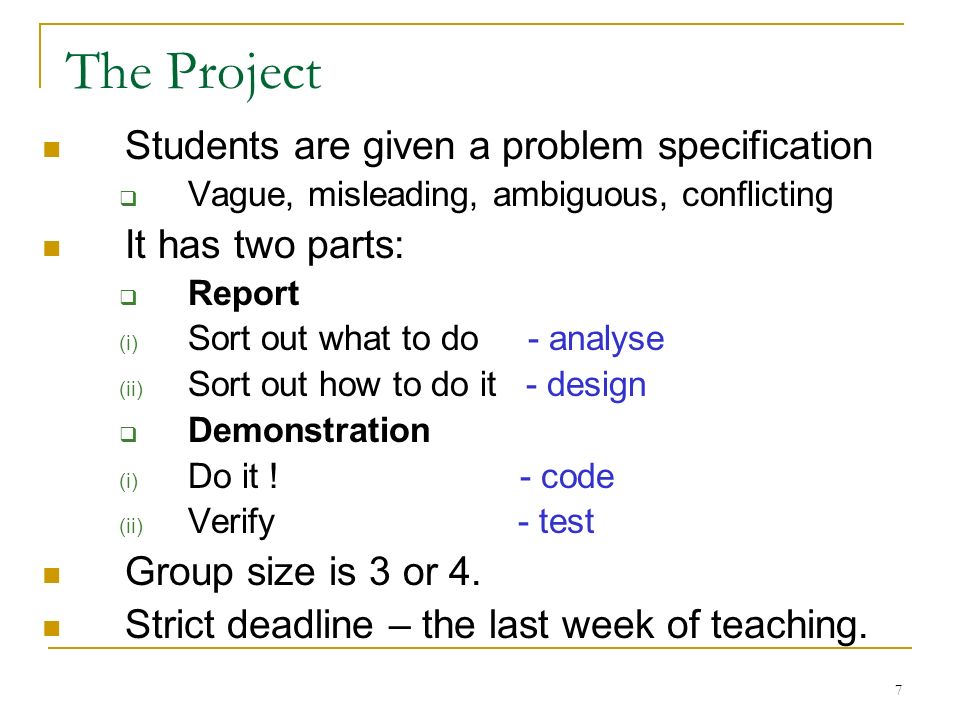Click hollow square bullet next to 'Demonstration'
The width and height of the screenshot is (960, 720).
pos(128,434)
